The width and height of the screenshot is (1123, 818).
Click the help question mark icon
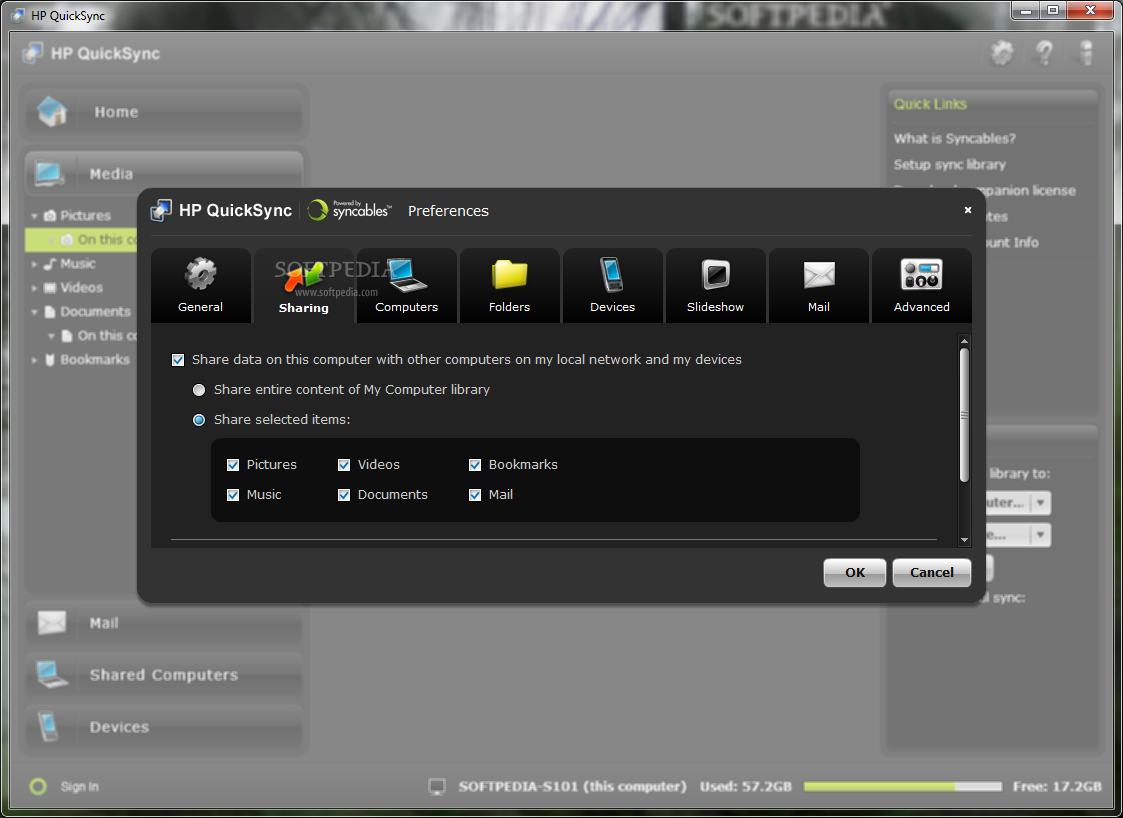1045,52
